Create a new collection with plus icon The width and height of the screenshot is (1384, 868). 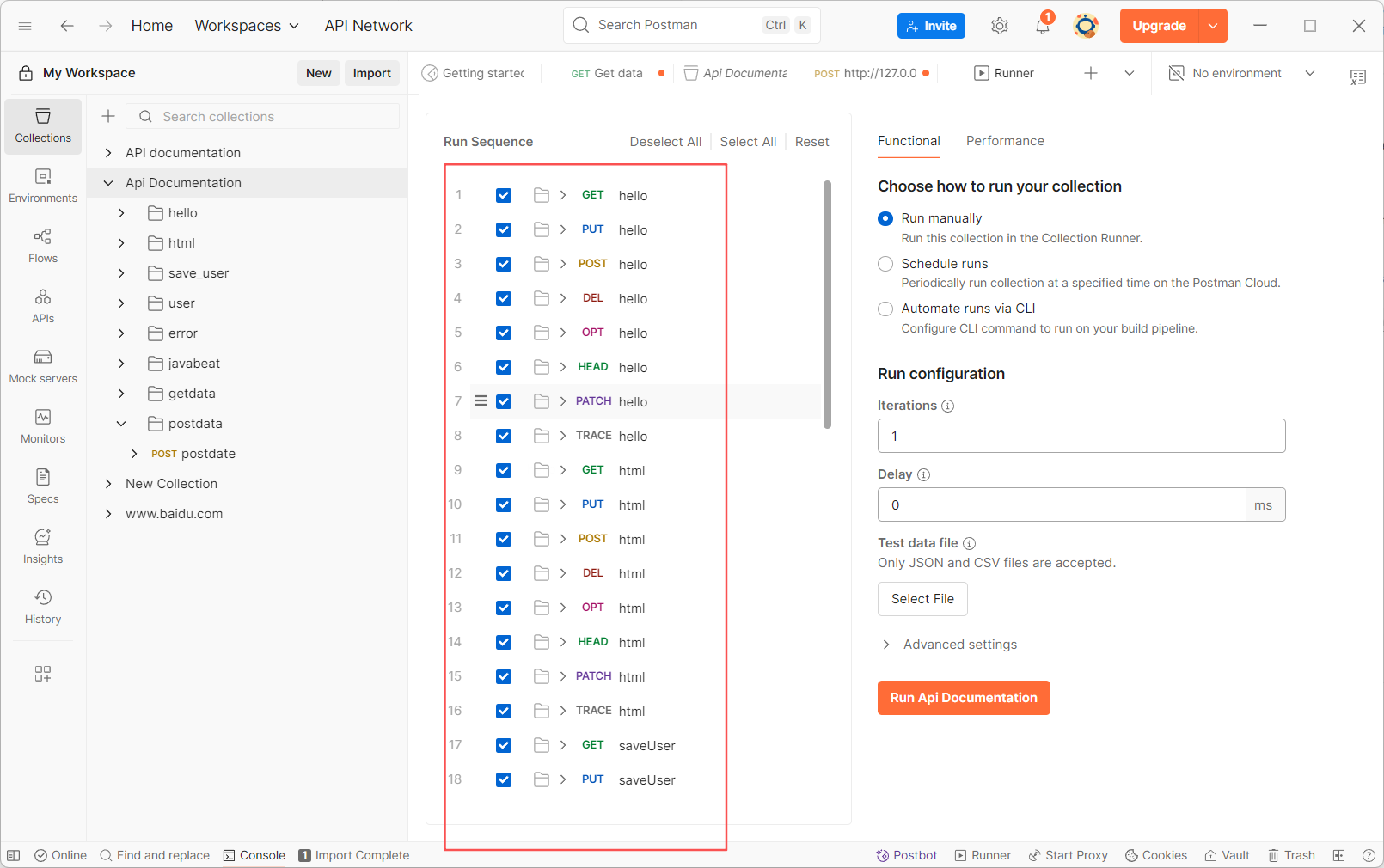108,116
